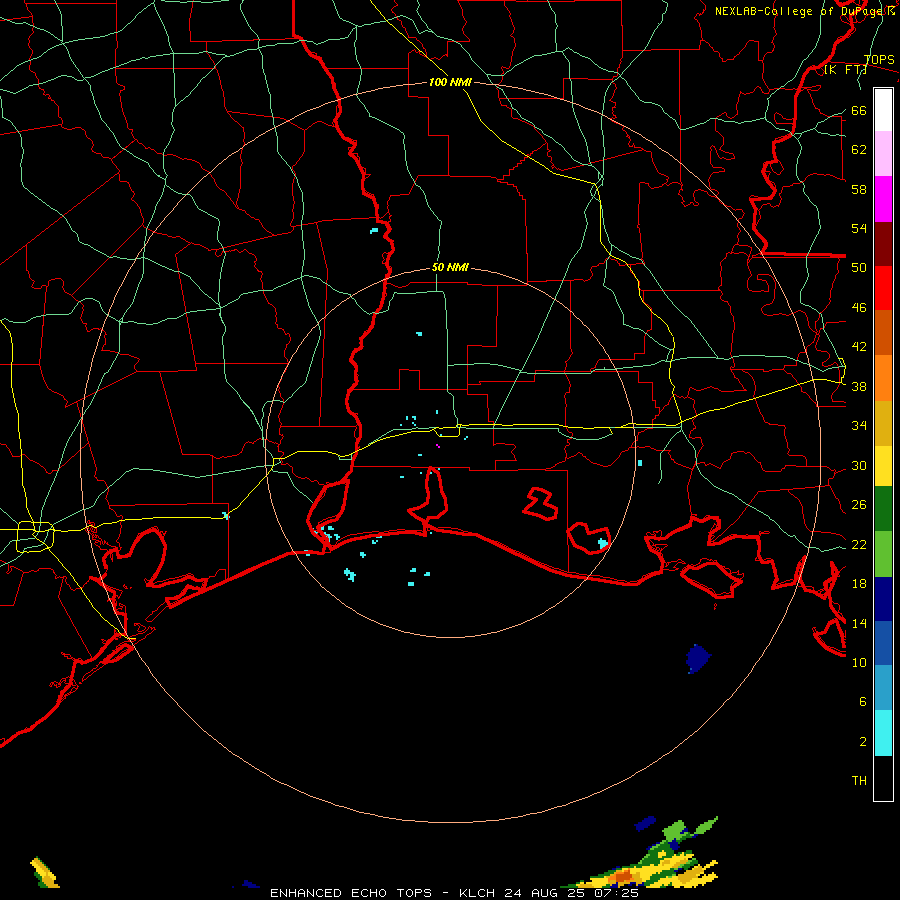Click the cyan legend swatch
The image size is (900, 900).
[883, 733]
